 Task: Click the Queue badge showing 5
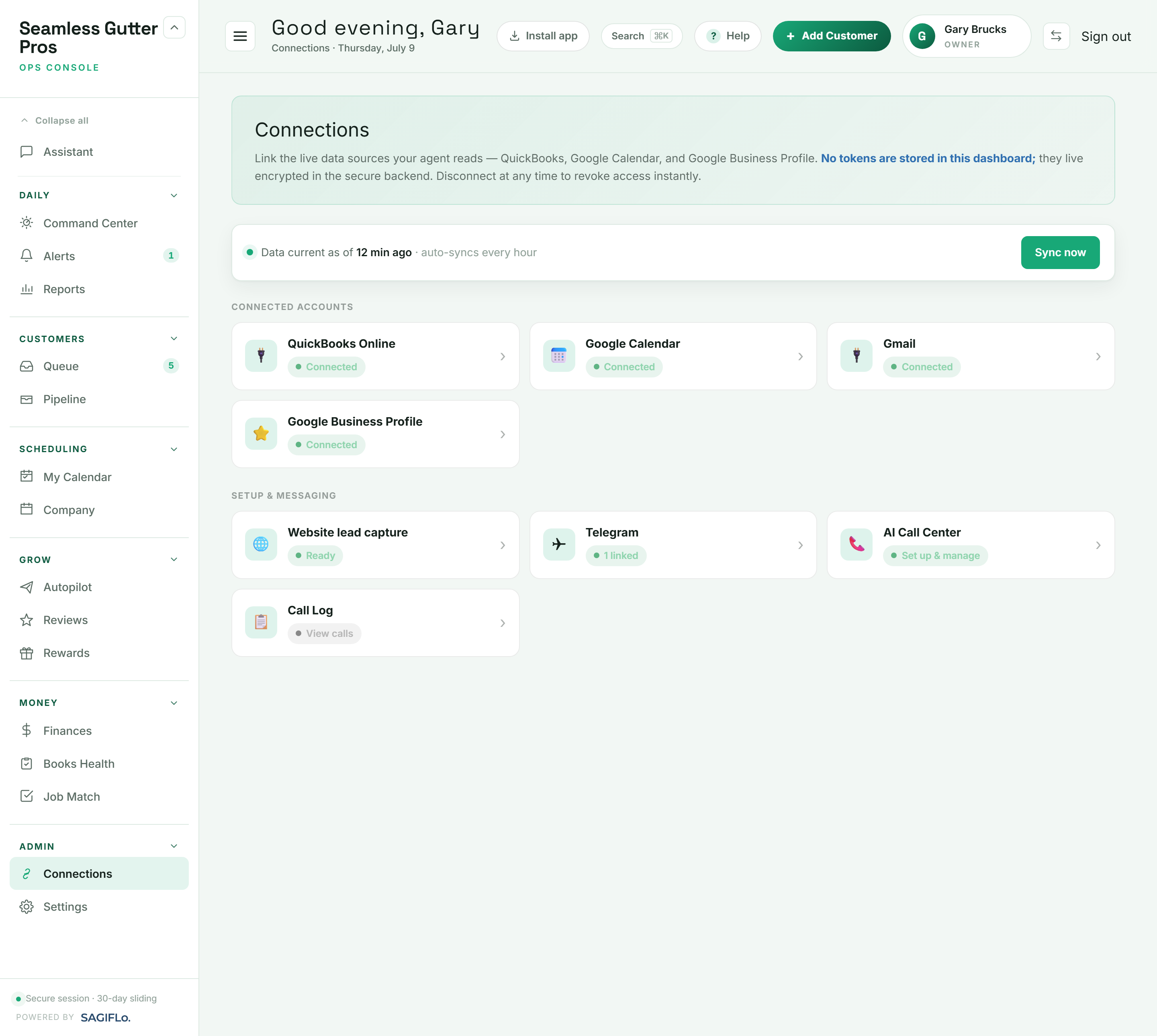(171, 365)
